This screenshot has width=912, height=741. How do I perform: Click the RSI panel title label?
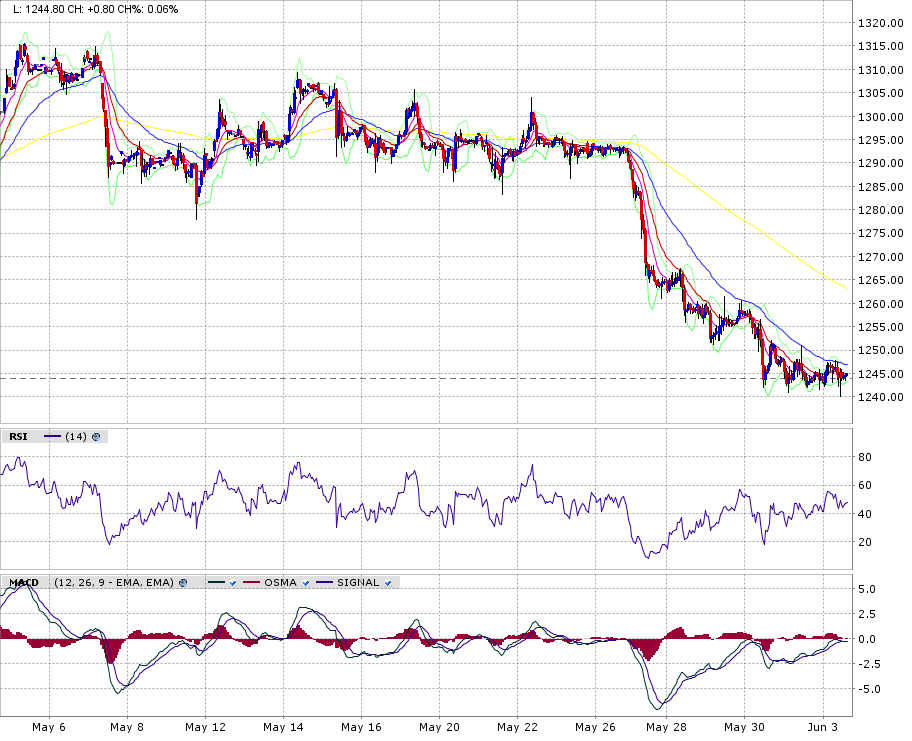pos(18,436)
